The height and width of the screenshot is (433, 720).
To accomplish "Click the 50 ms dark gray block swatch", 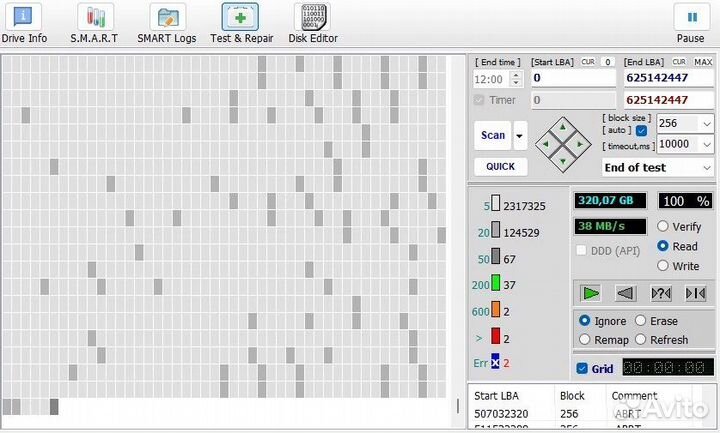I will pos(495,256).
